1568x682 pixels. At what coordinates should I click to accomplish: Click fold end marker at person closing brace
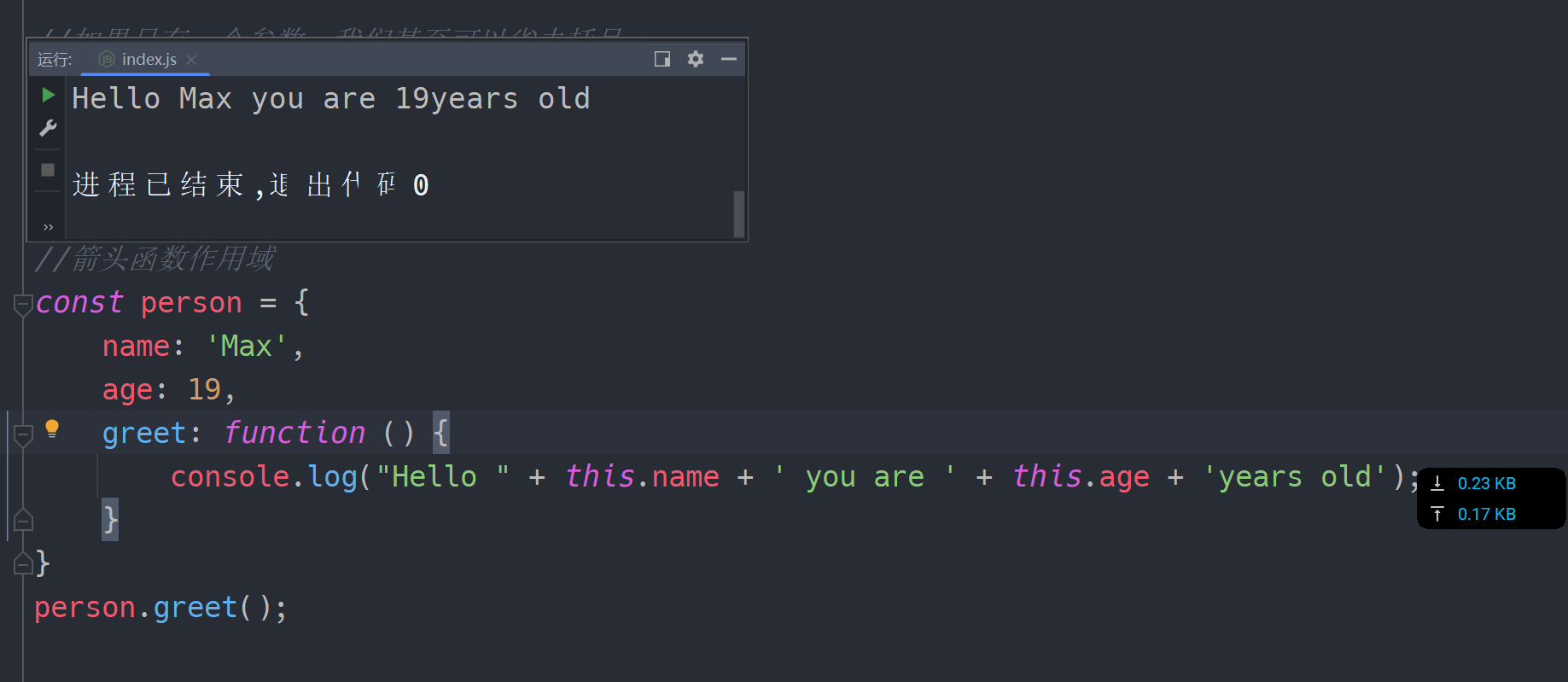pyautogui.click(x=23, y=563)
